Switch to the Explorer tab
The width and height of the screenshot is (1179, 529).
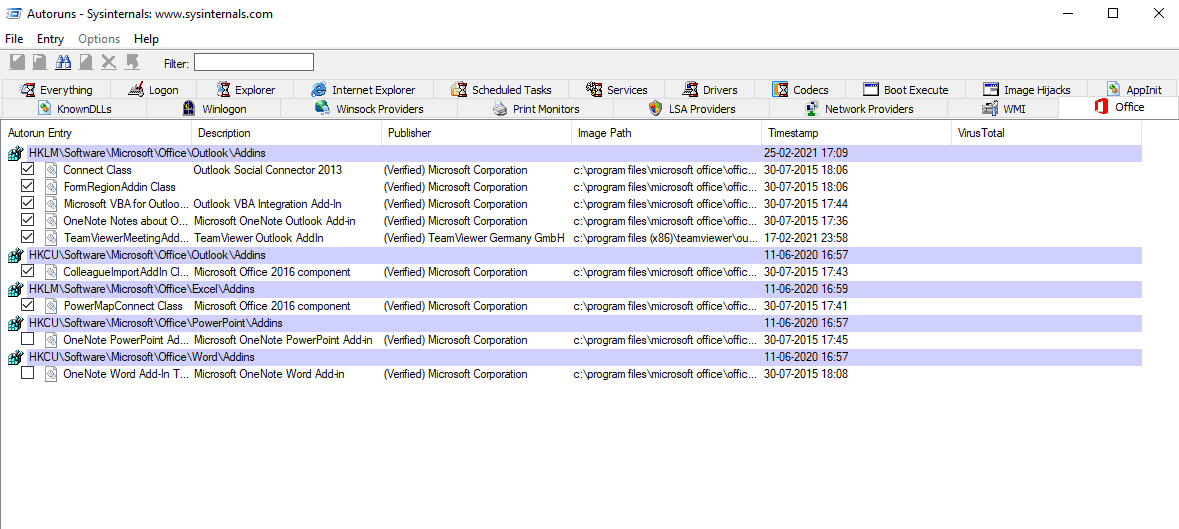[x=246, y=89]
